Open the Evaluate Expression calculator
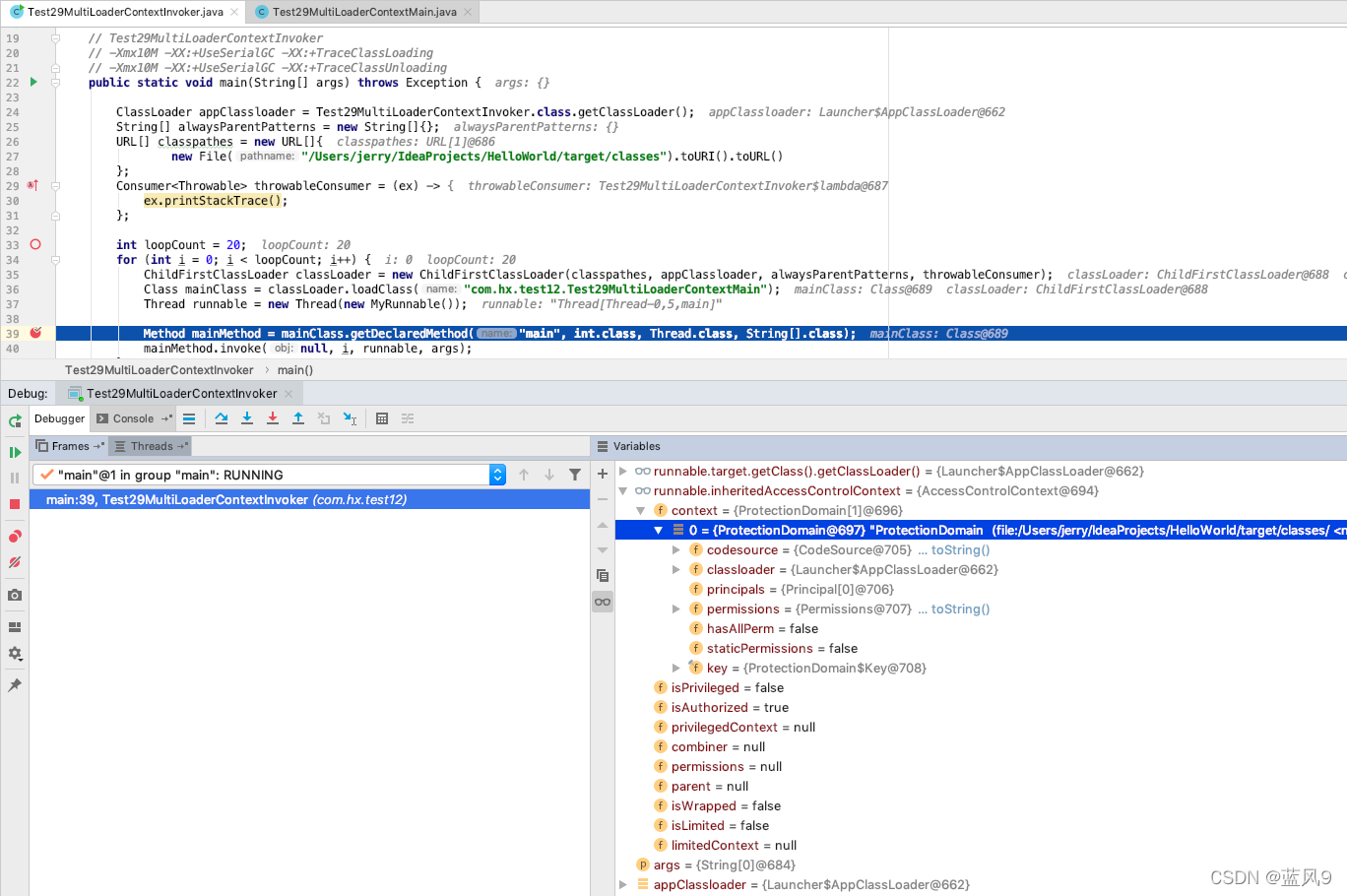This screenshot has width=1347, height=896. click(382, 418)
